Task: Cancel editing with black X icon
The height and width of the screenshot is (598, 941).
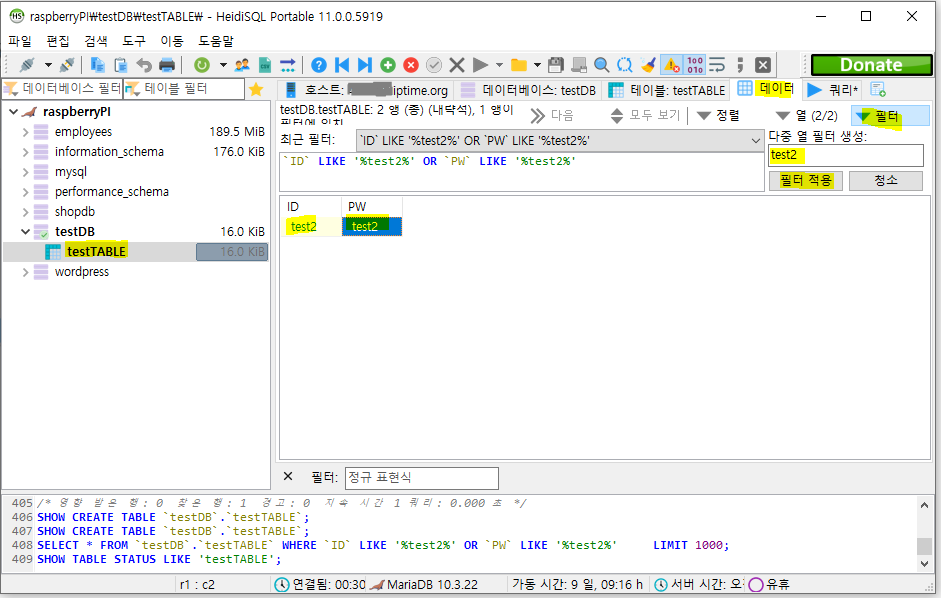Action: [457, 65]
